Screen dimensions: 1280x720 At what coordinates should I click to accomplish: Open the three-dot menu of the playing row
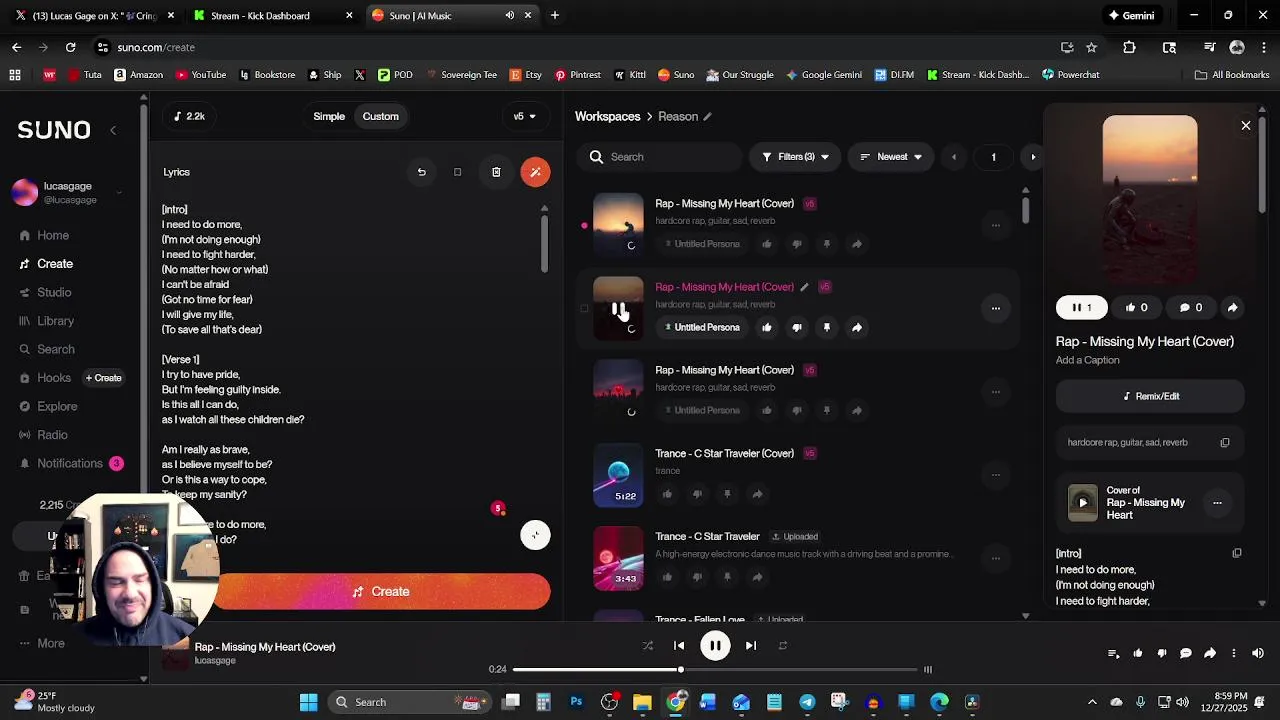[995, 308]
